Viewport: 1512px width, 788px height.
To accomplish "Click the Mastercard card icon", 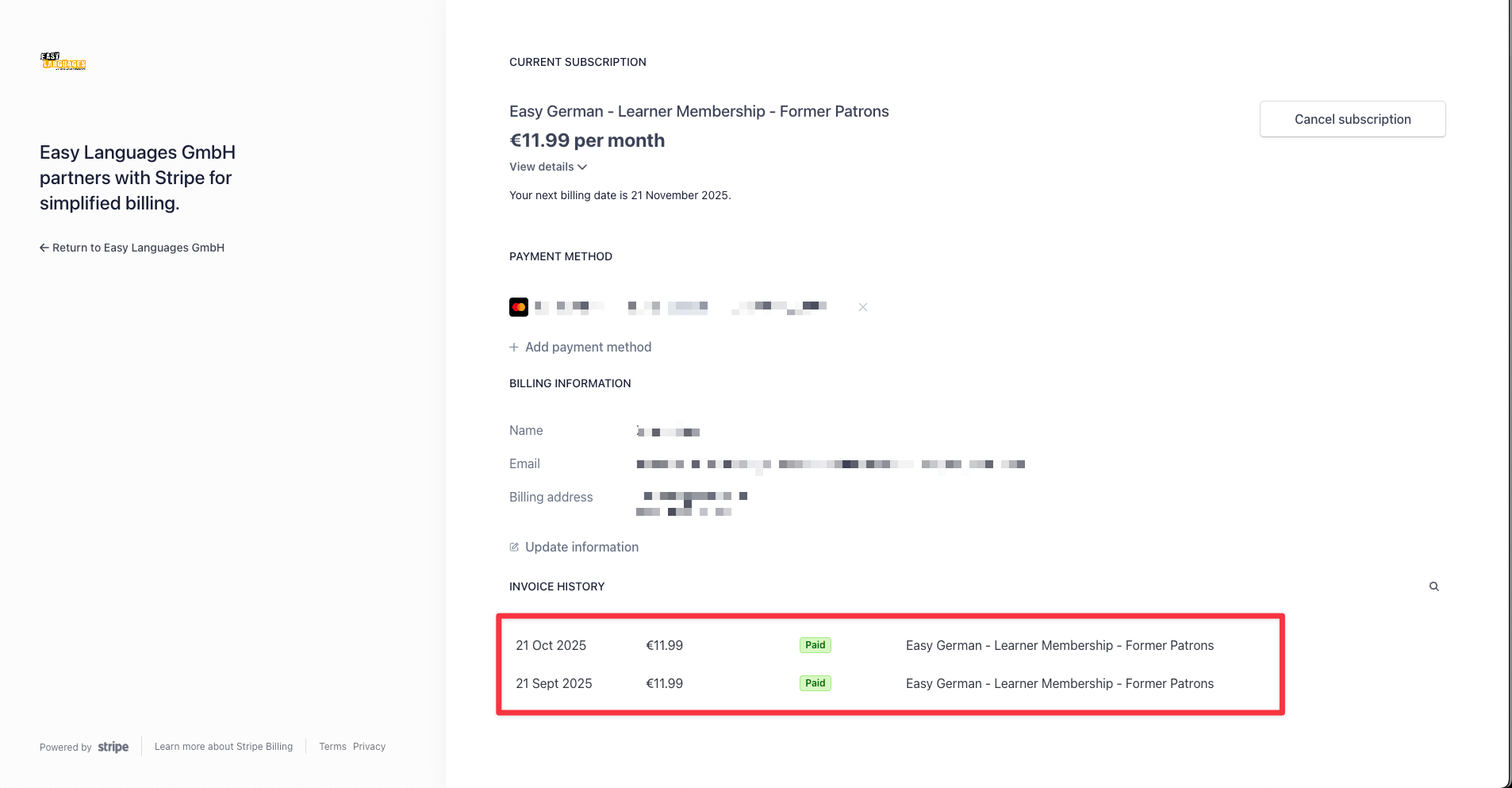I will pyautogui.click(x=519, y=307).
